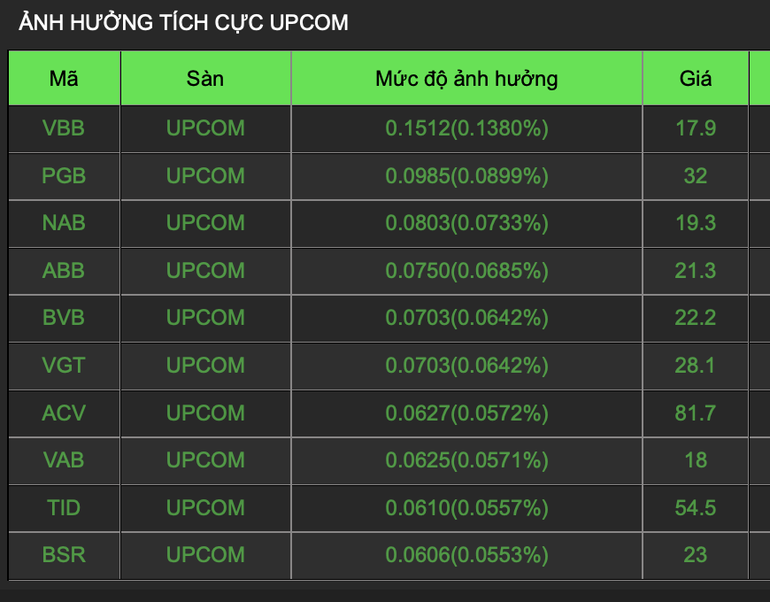
Task: Click UPCOM exchange cell in TID row
Action: point(205,508)
